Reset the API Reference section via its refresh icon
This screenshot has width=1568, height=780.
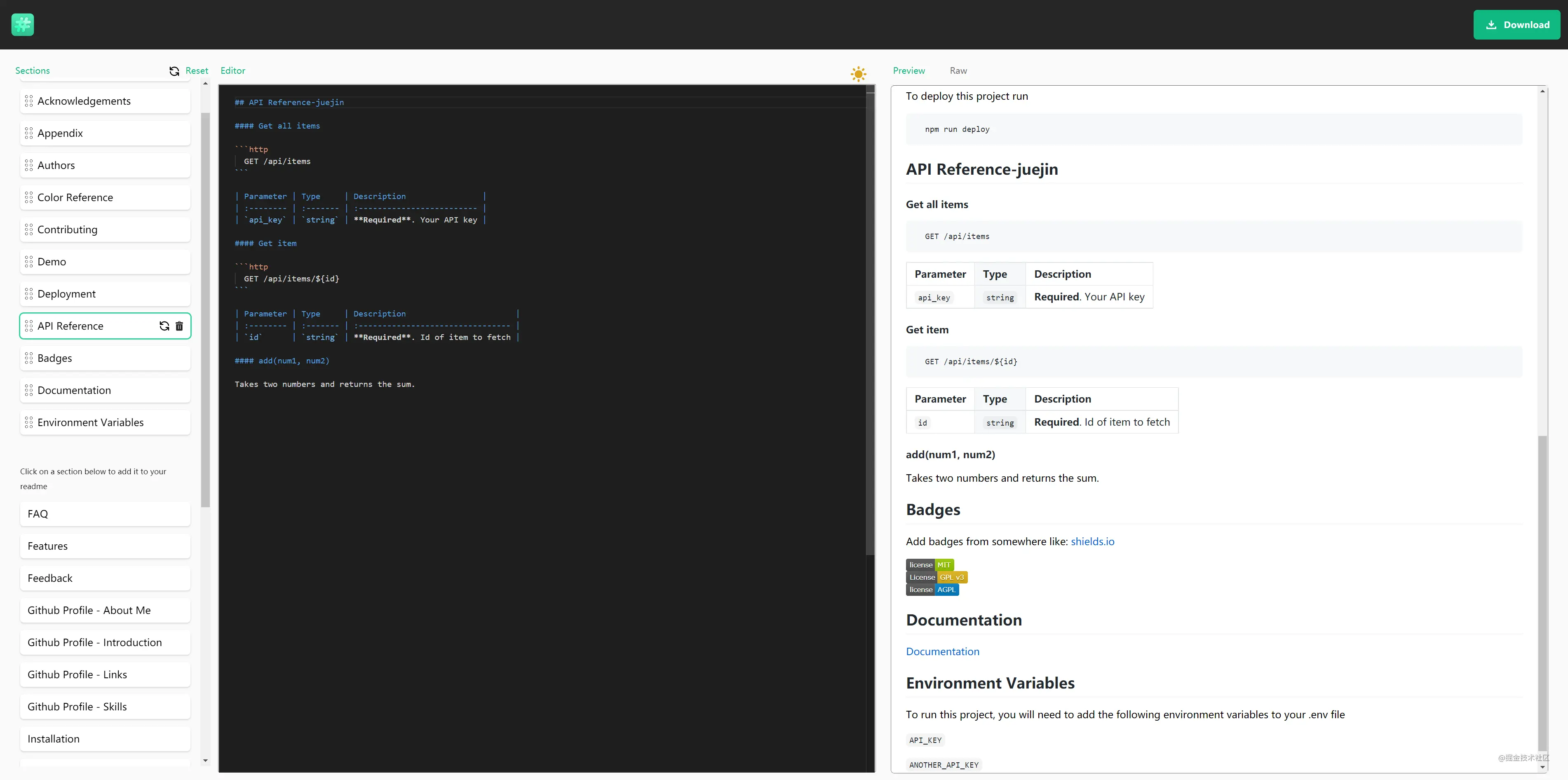[164, 326]
